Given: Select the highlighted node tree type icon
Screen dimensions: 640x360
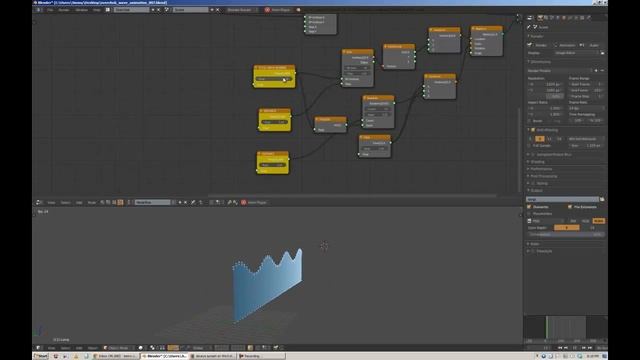Looking at the screenshot, I should (x=120, y=202).
